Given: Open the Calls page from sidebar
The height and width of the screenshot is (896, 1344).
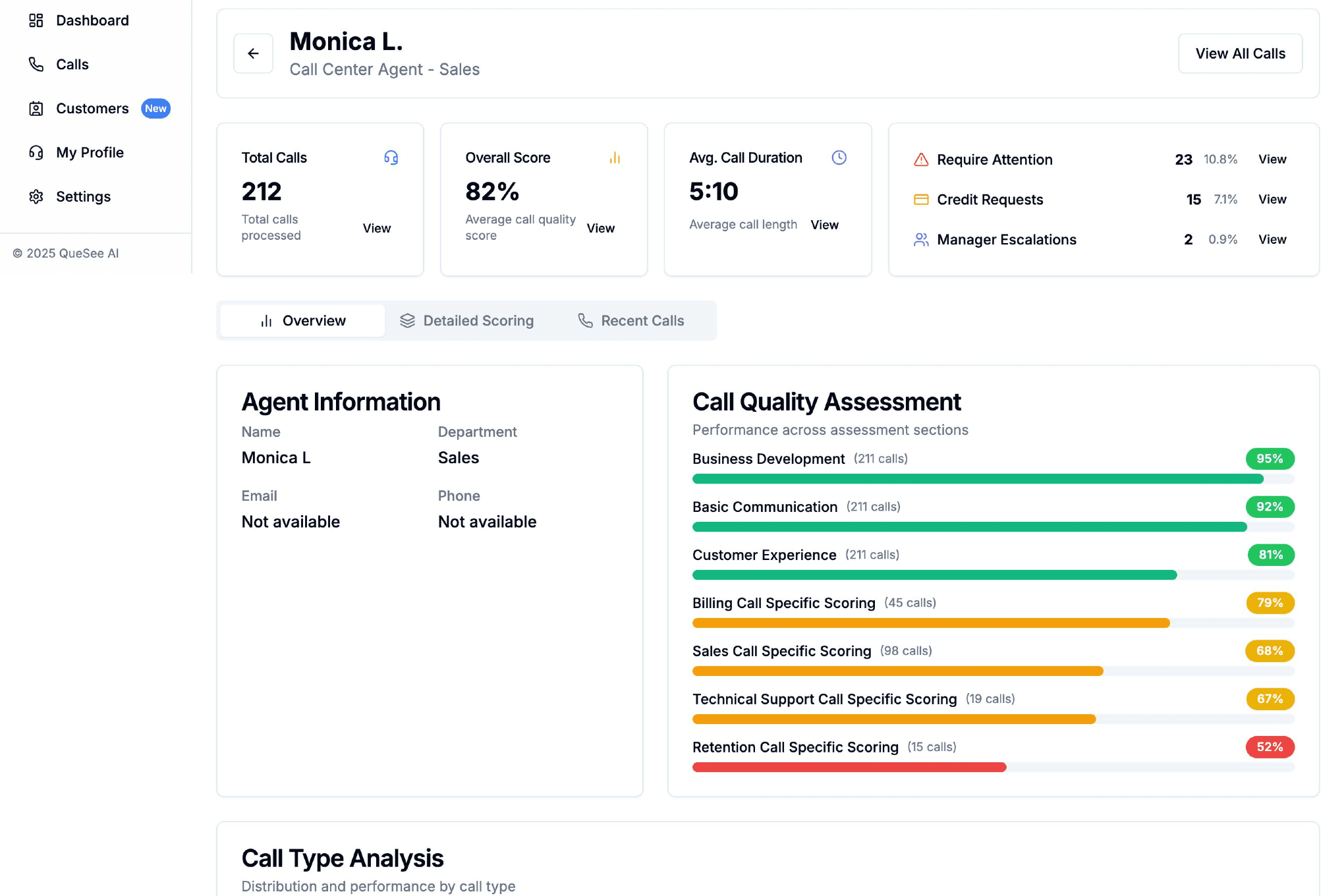Looking at the screenshot, I should click(72, 65).
